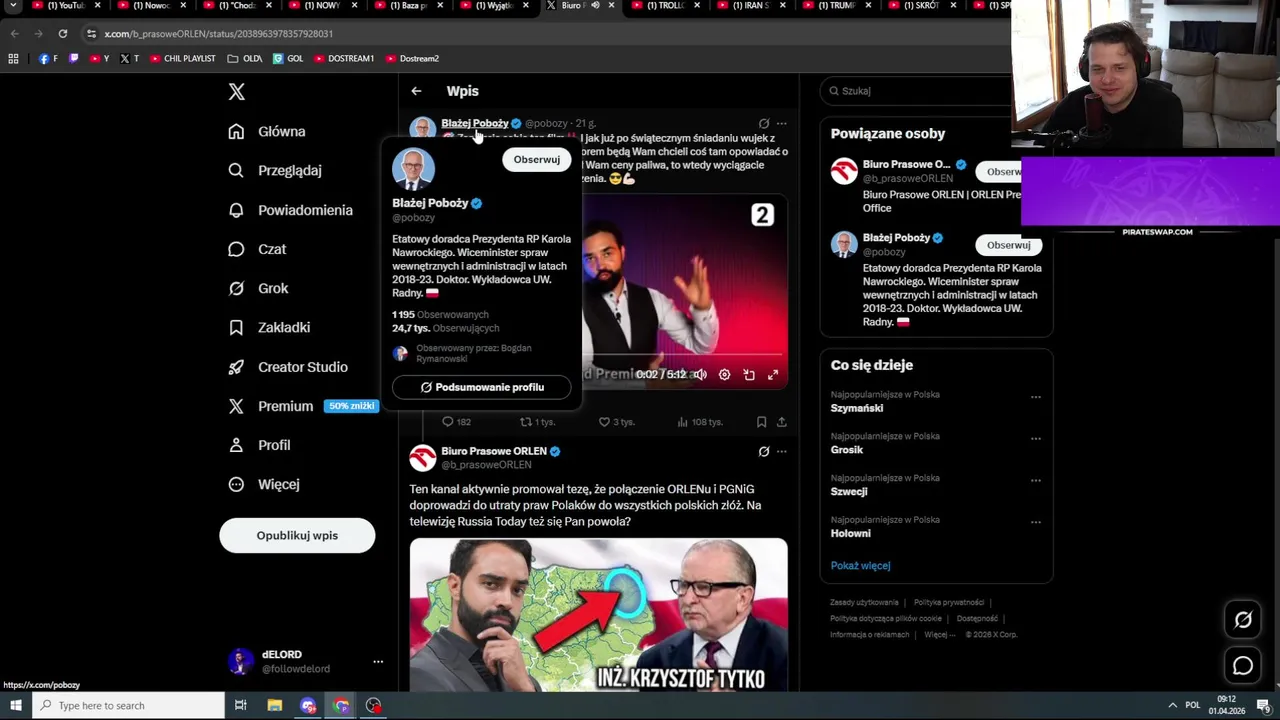This screenshot has height=720, width=1280.
Task: Click the browser back arrow
Action: (14, 33)
